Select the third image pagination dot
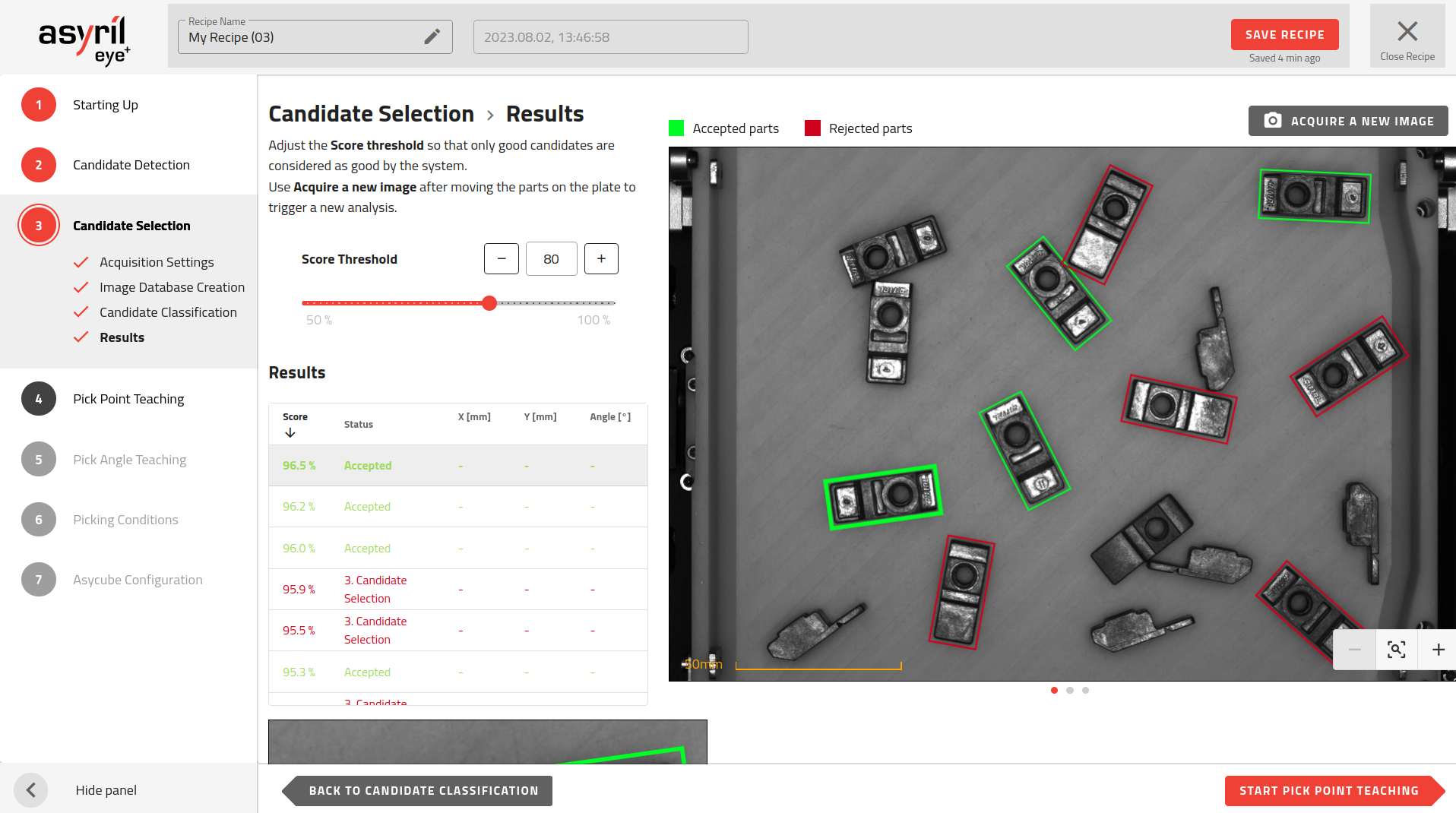1456x813 pixels. [x=1085, y=691]
